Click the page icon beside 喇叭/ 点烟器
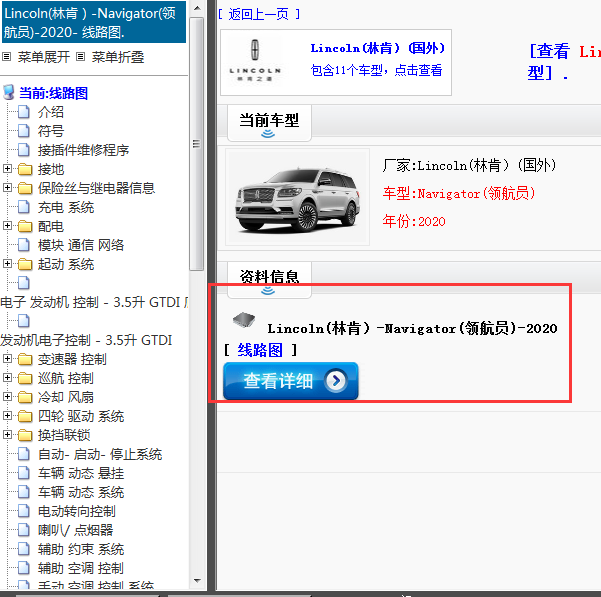This screenshot has height=597, width=601. 24,530
